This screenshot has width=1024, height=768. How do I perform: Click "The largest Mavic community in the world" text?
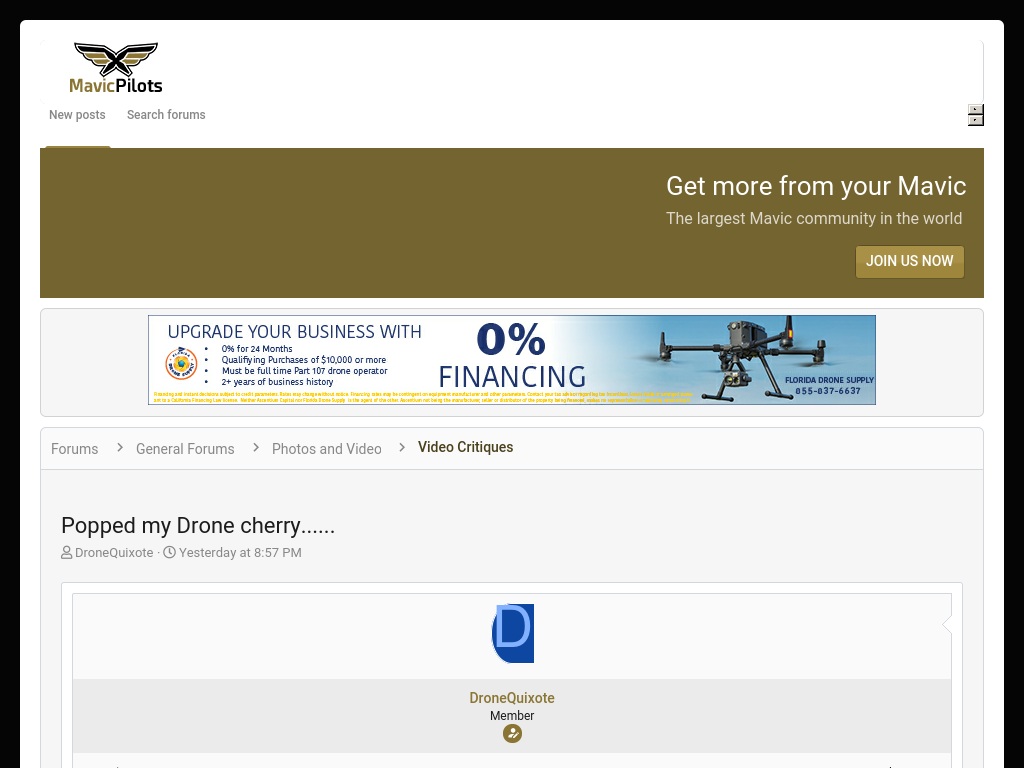tap(814, 218)
